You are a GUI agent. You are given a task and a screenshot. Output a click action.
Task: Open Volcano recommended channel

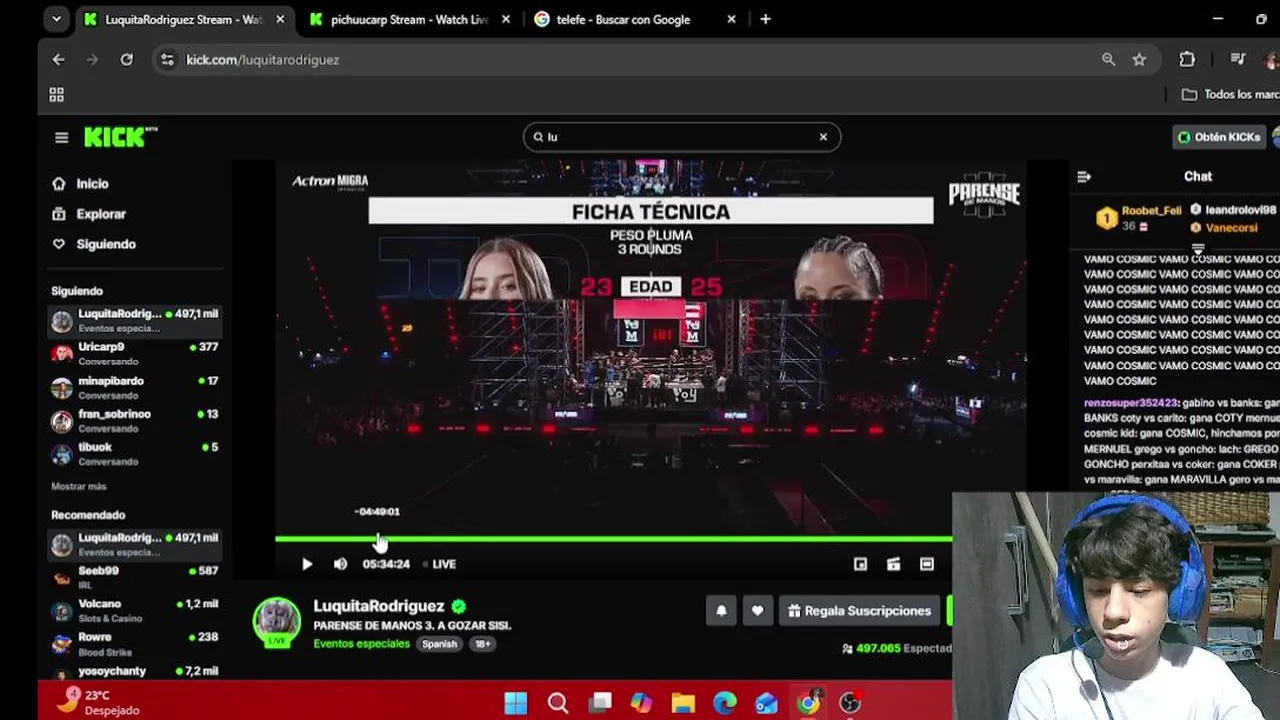click(x=135, y=610)
